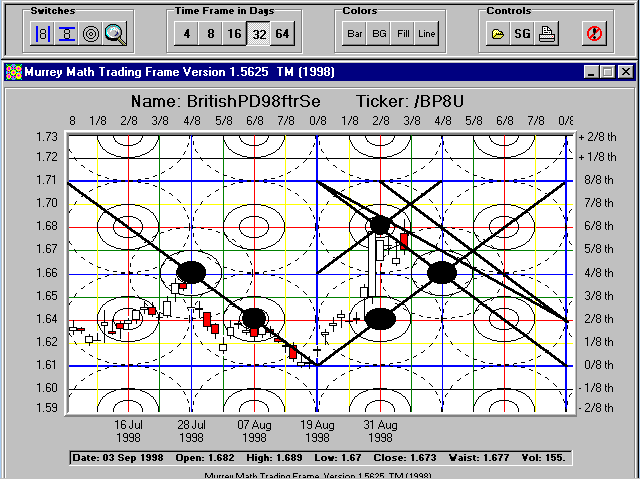
Task: Minimize the Murrey Math Trading Frame window
Action: click(x=592, y=72)
